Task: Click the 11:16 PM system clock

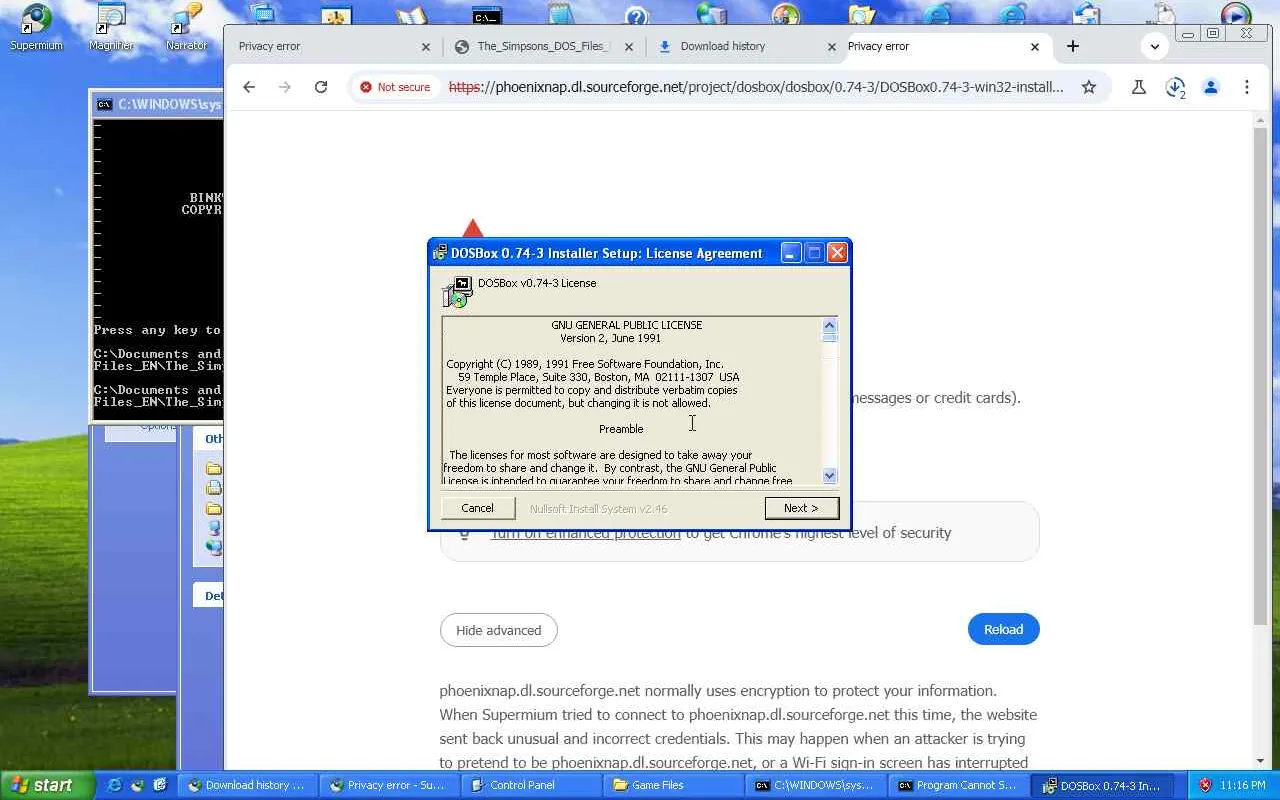Action: click(x=1243, y=785)
